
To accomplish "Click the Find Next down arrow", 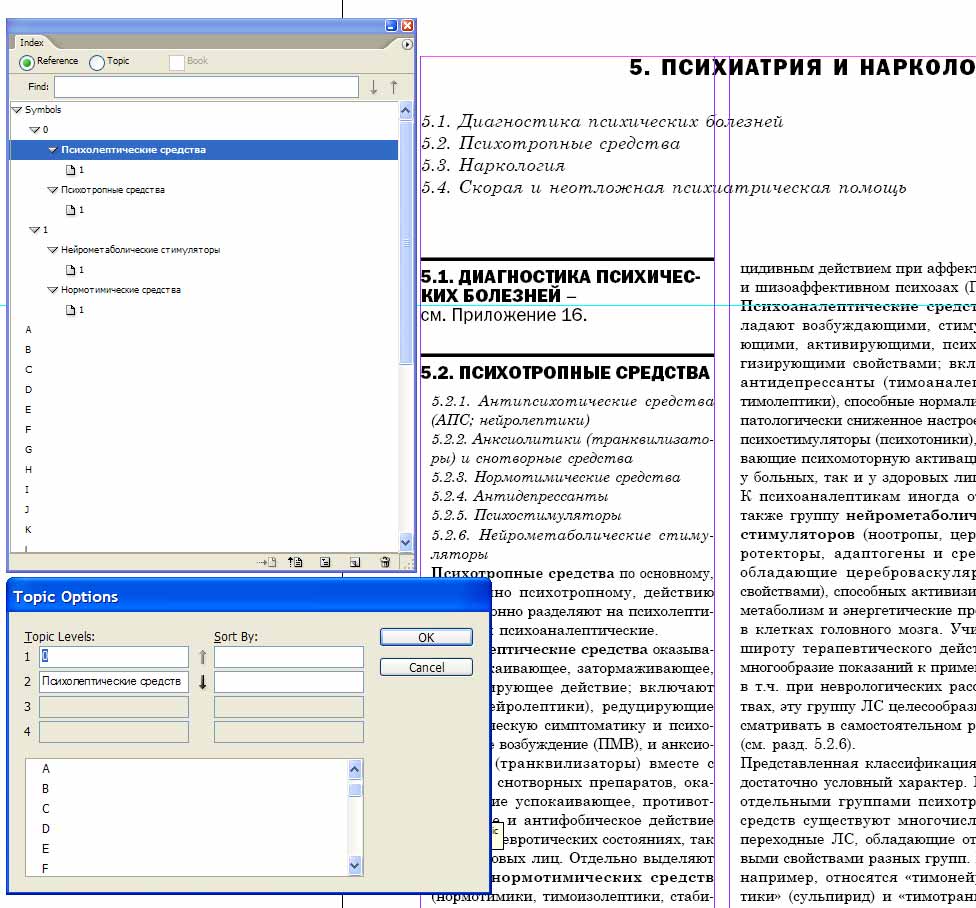I will (373, 87).
